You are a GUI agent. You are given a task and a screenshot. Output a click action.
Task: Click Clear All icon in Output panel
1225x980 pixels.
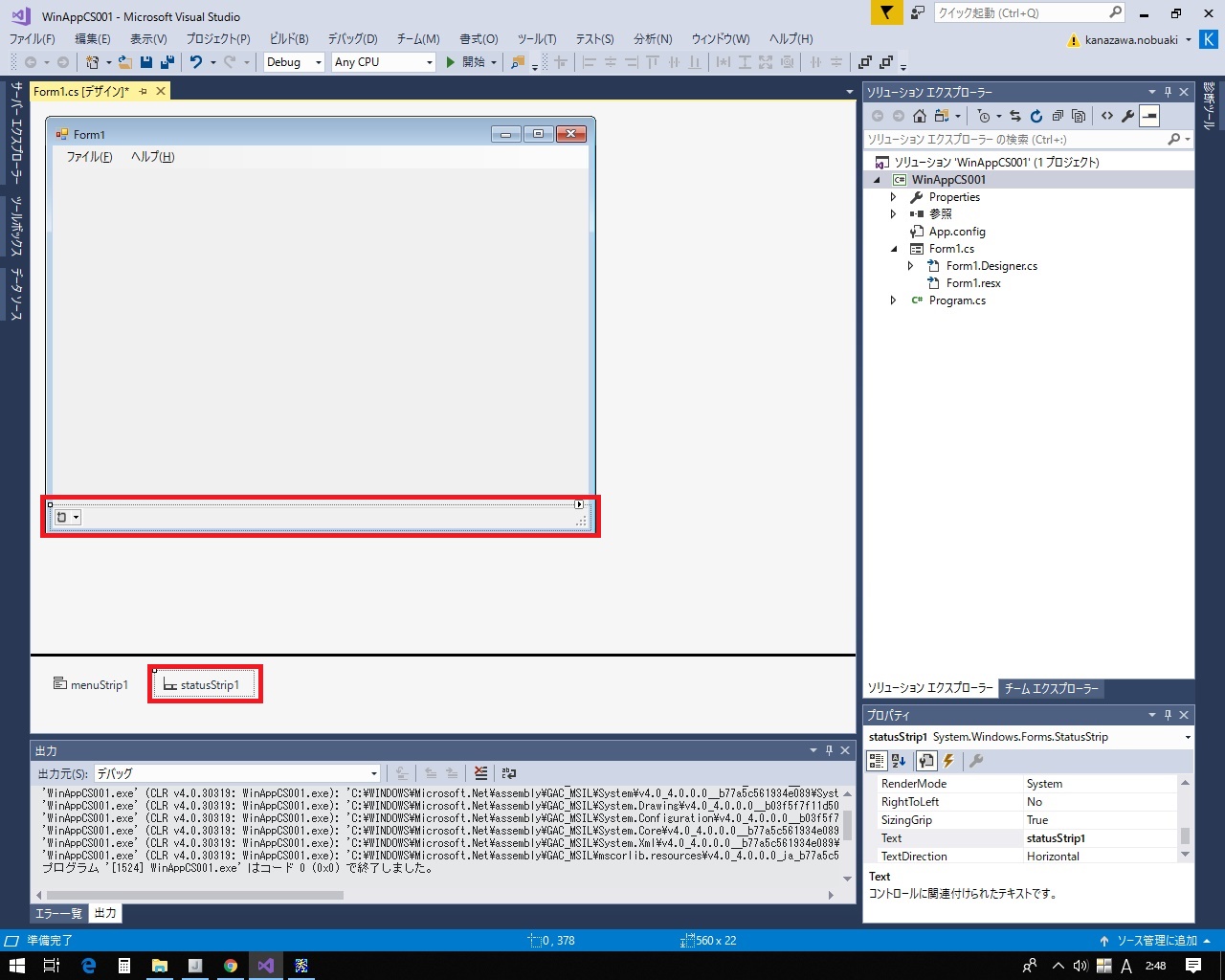480,773
